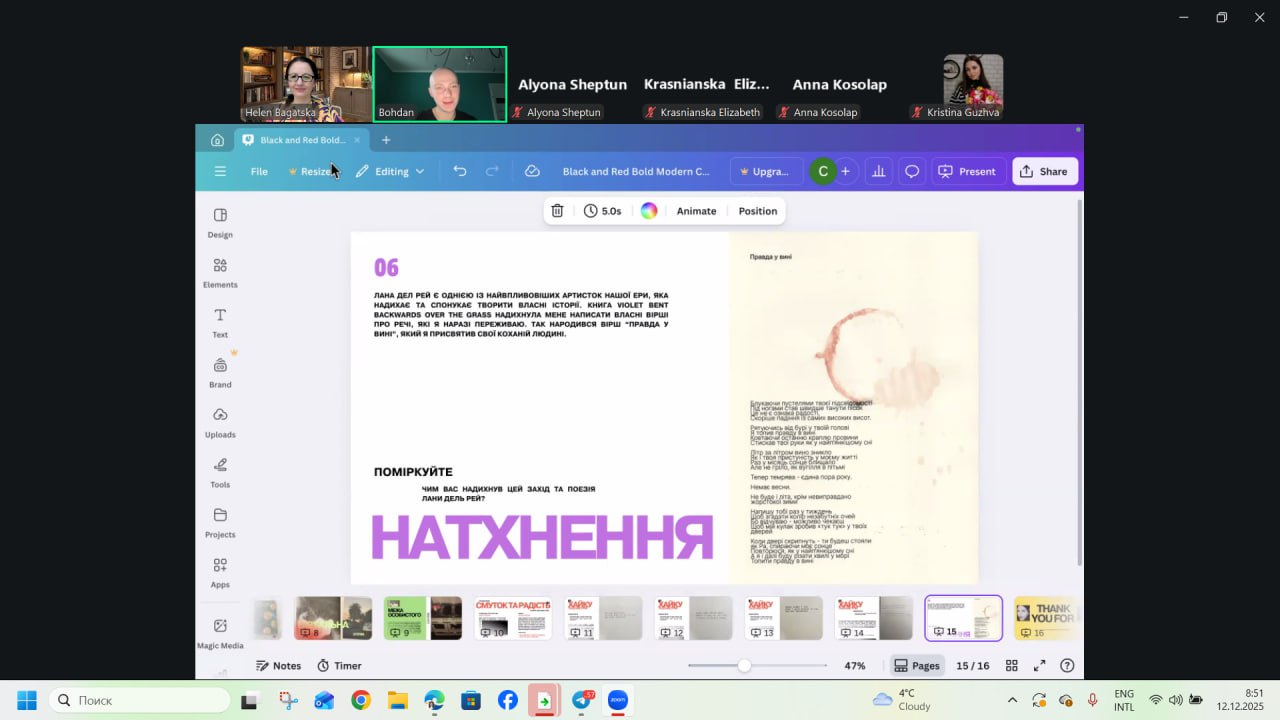Click the Present button
The image size is (1280, 720).
(966, 171)
